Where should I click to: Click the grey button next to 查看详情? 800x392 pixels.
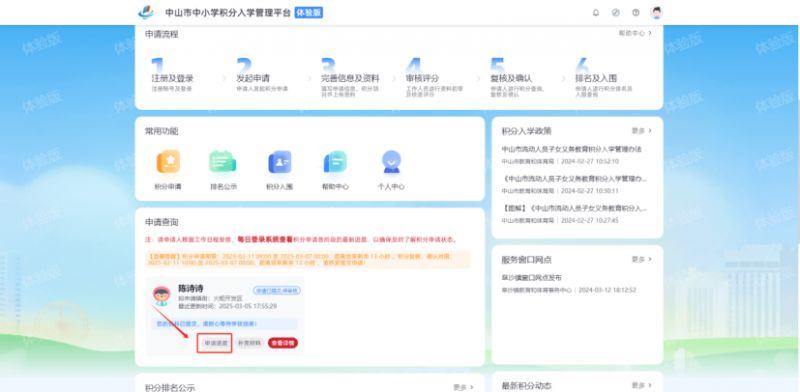249,343
